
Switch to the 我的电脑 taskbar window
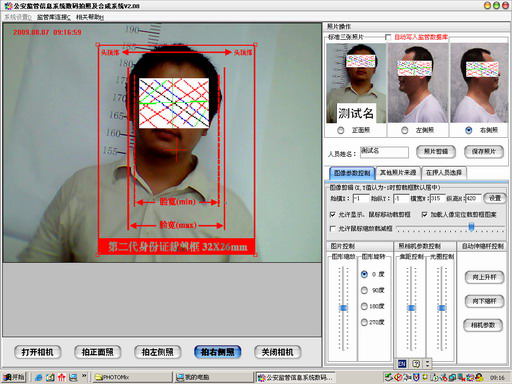[214, 377]
